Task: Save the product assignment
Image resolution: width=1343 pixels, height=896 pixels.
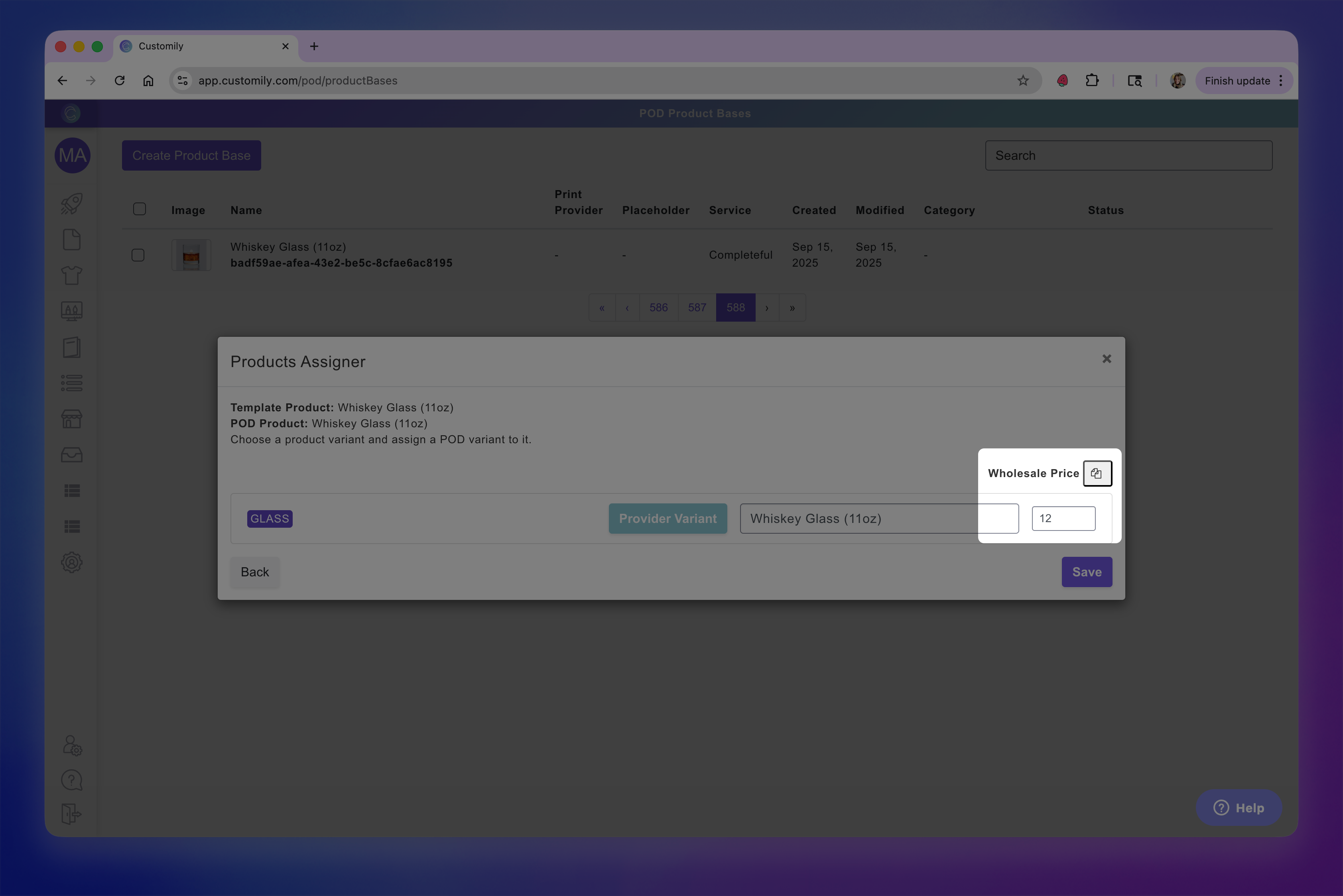Action: coord(1086,572)
